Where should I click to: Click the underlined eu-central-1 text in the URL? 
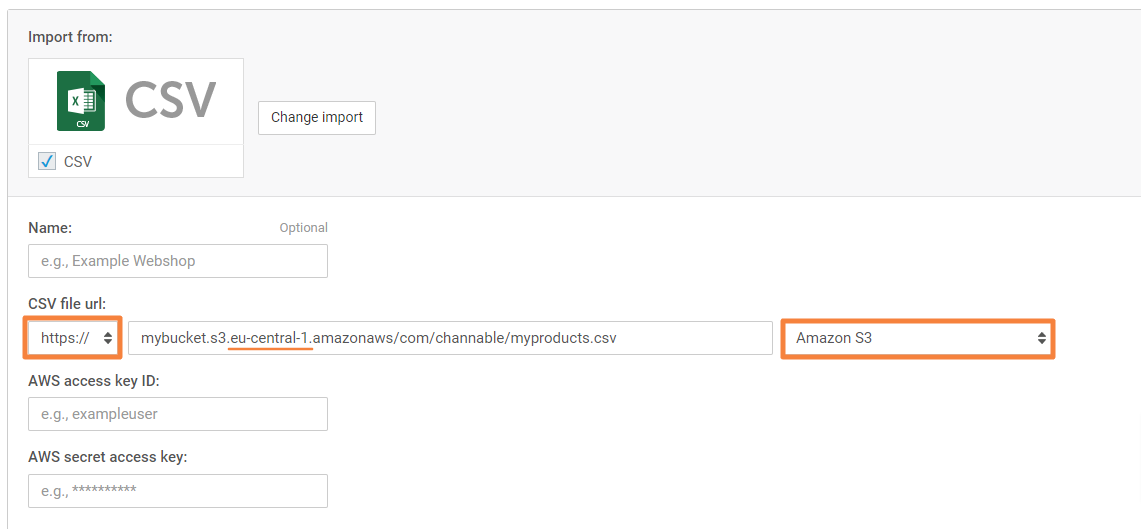point(271,338)
